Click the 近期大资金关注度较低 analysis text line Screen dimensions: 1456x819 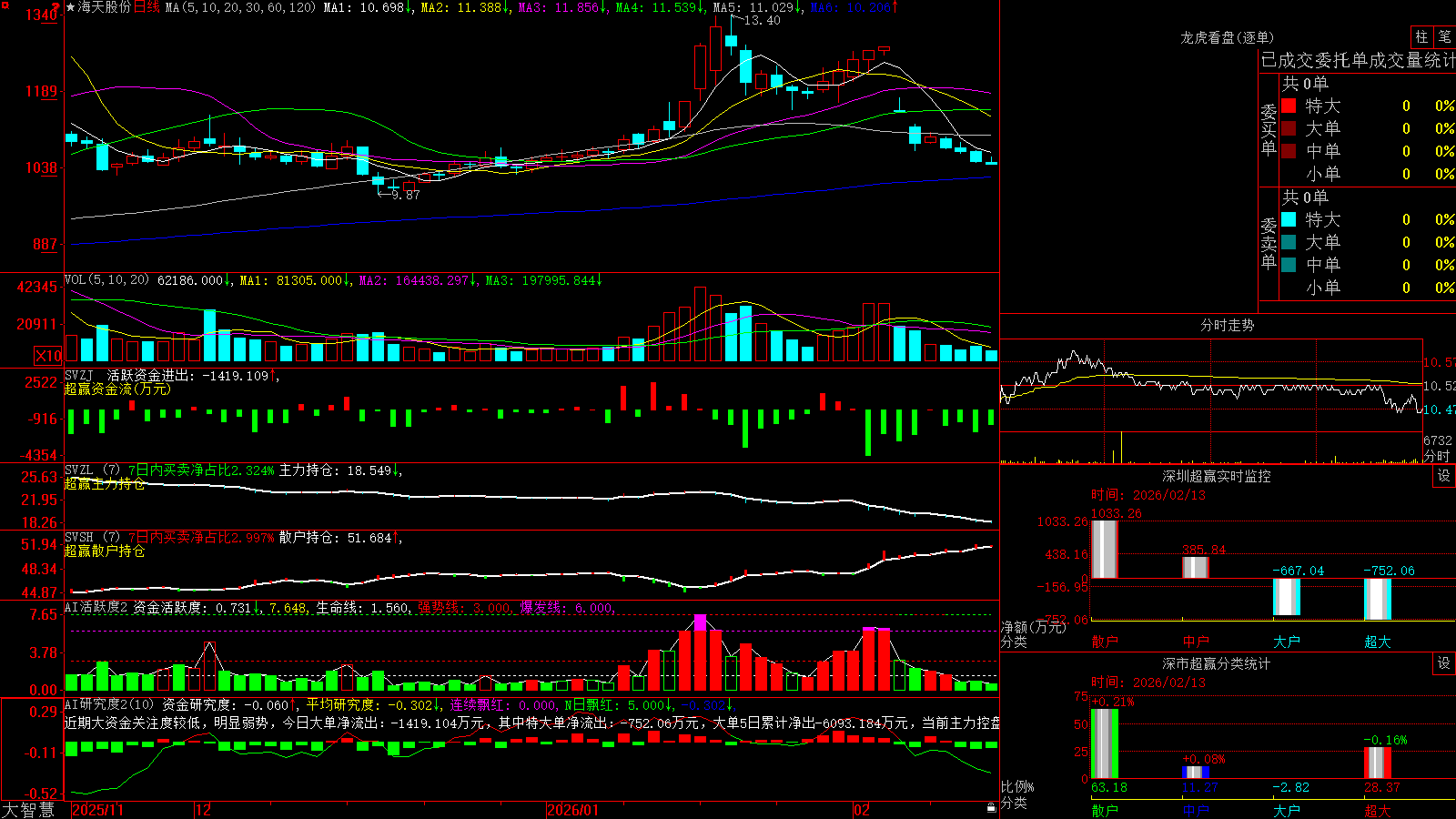(x=532, y=723)
